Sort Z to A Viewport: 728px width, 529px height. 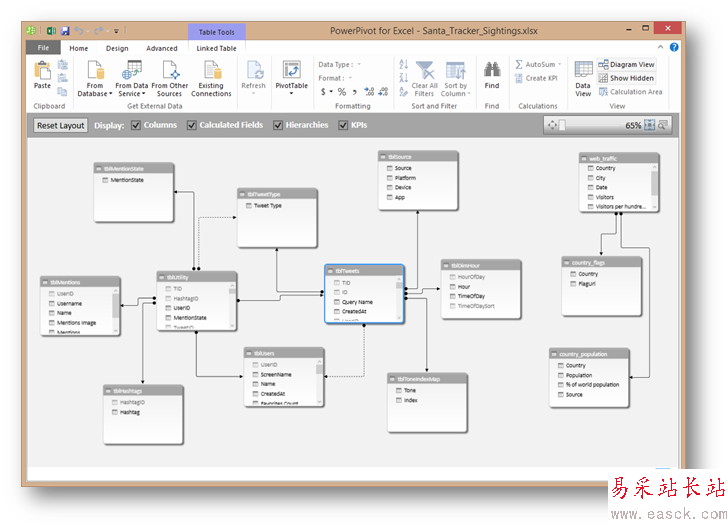[403, 78]
